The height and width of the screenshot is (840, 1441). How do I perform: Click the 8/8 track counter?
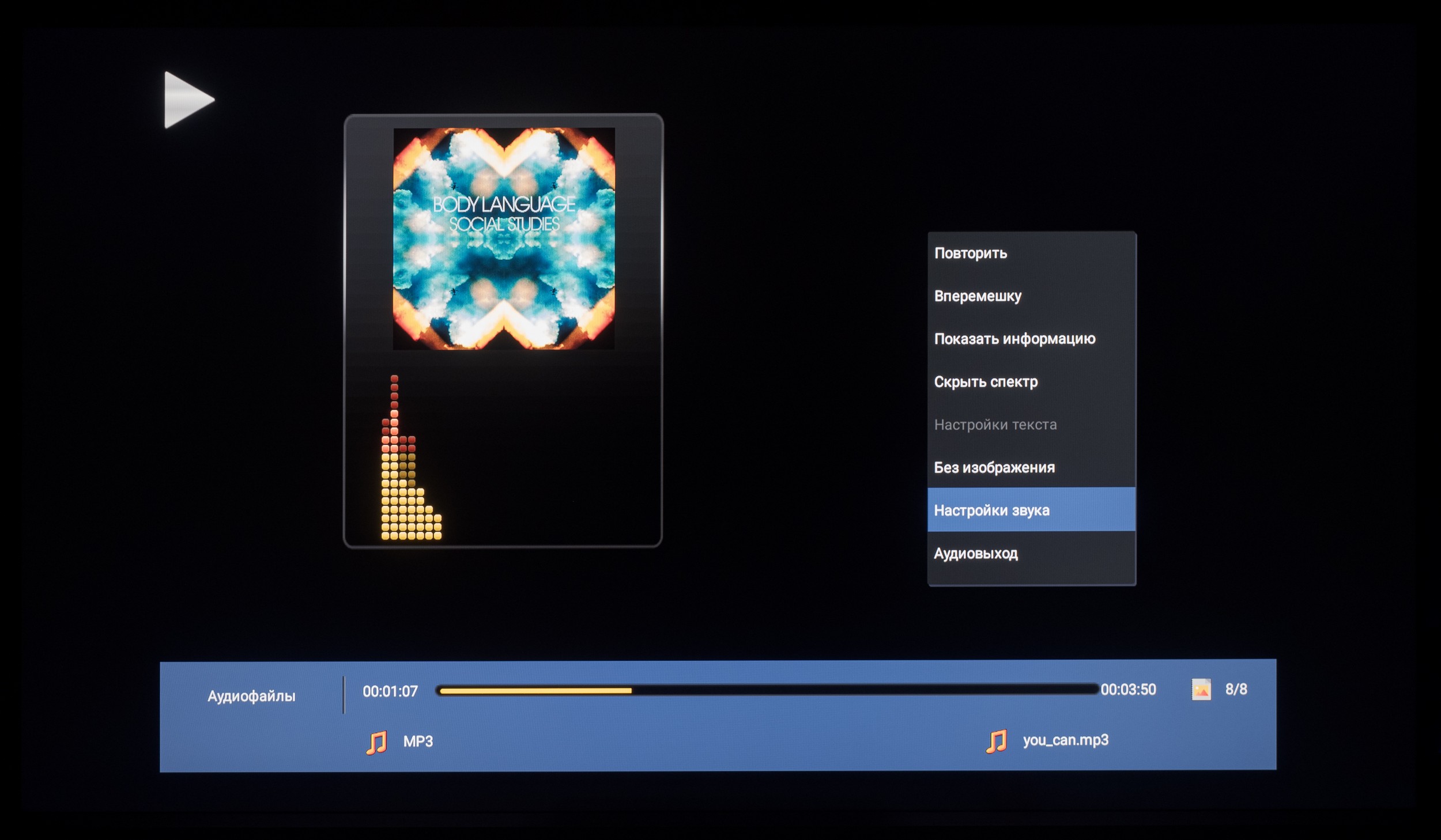tap(1236, 689)
